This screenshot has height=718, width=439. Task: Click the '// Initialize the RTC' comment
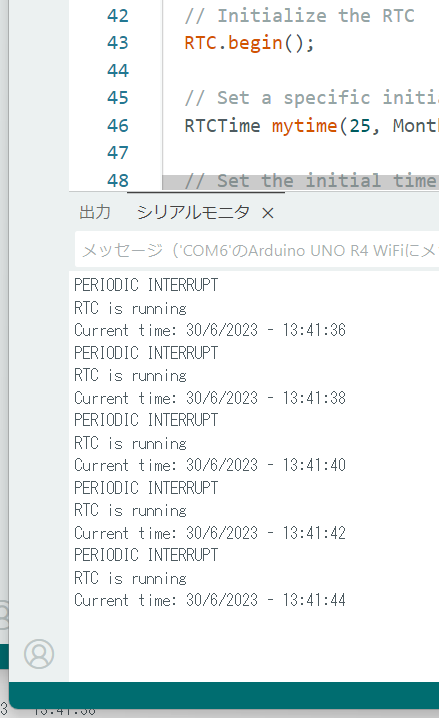coord(299,16)
